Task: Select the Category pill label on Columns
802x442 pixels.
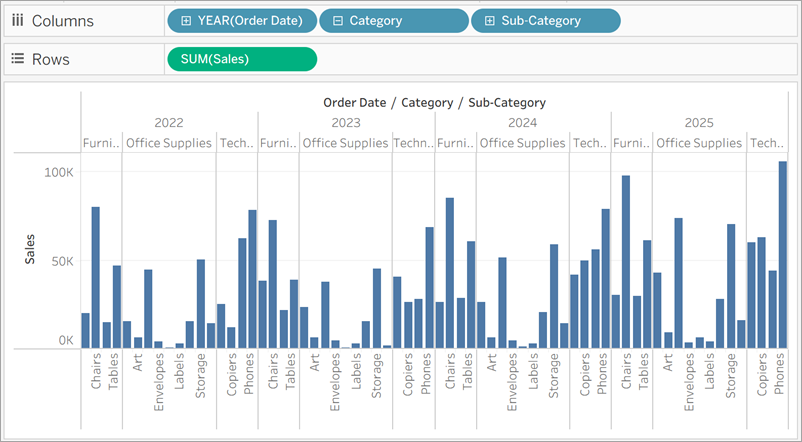Action: [376, 20]
